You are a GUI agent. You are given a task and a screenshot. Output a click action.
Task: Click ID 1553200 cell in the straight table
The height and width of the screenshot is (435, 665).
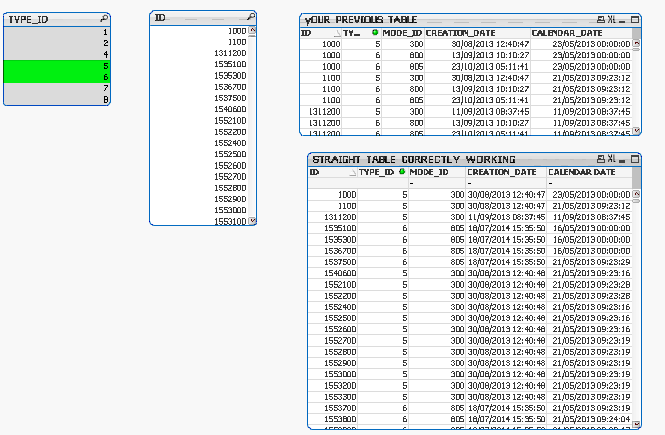tap(333, 385)
